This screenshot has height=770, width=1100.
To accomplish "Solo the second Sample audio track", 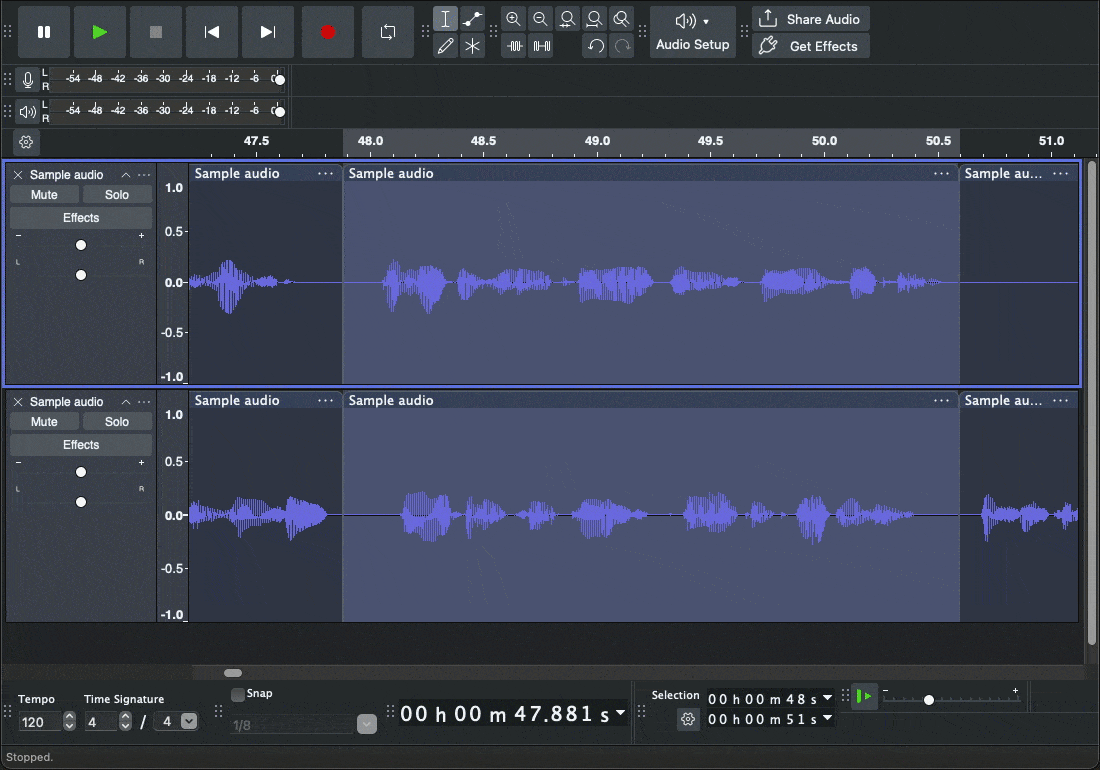I will [117, 422].
